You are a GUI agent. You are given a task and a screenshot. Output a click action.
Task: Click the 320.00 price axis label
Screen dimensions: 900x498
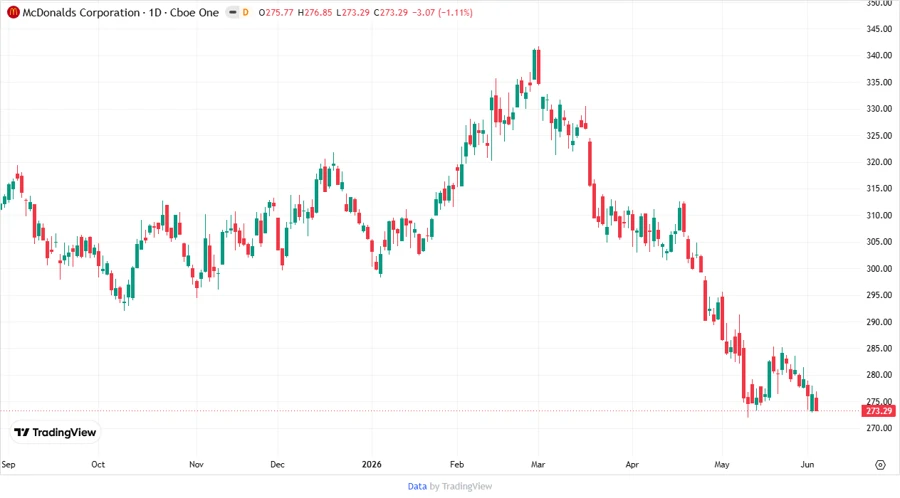[x=879, y=162]
